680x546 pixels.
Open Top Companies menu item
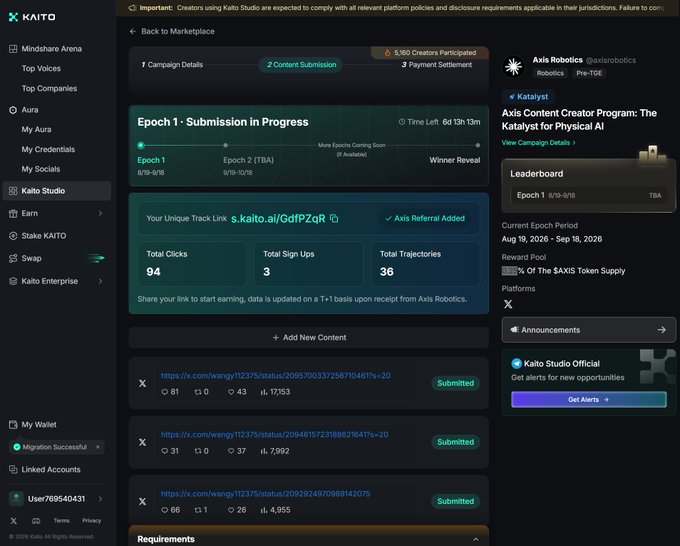[49, 88]
